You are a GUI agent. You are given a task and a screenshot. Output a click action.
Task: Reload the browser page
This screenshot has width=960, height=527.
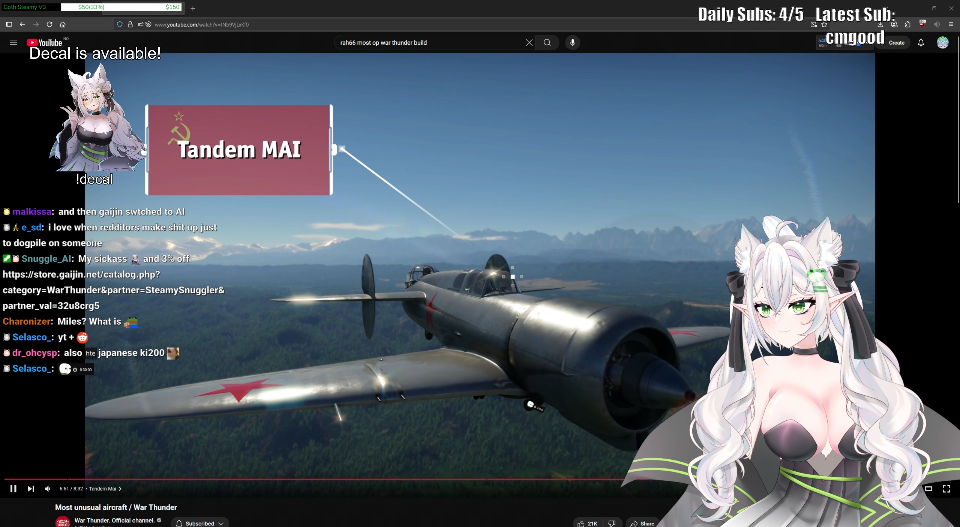[x=49, y=24]
